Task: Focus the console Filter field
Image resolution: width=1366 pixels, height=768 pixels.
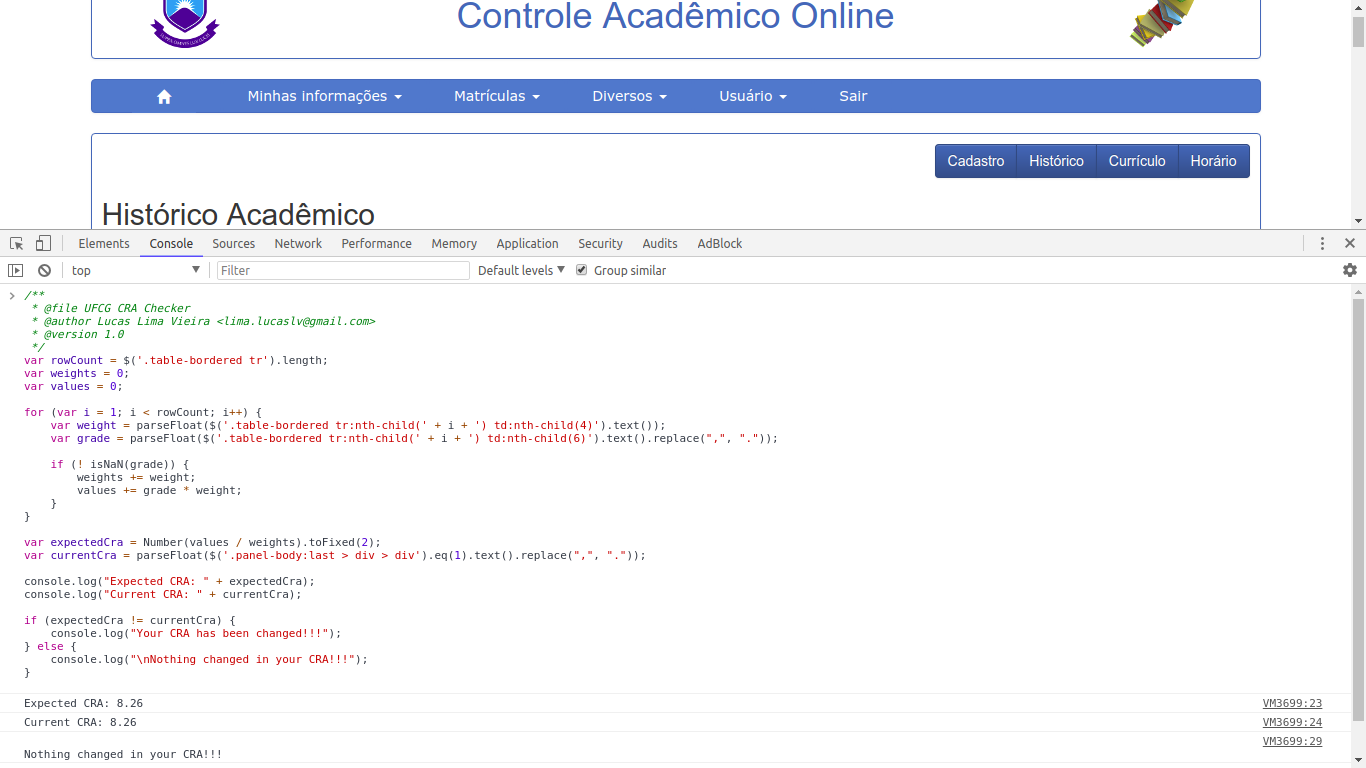Action: coord(343,270)
